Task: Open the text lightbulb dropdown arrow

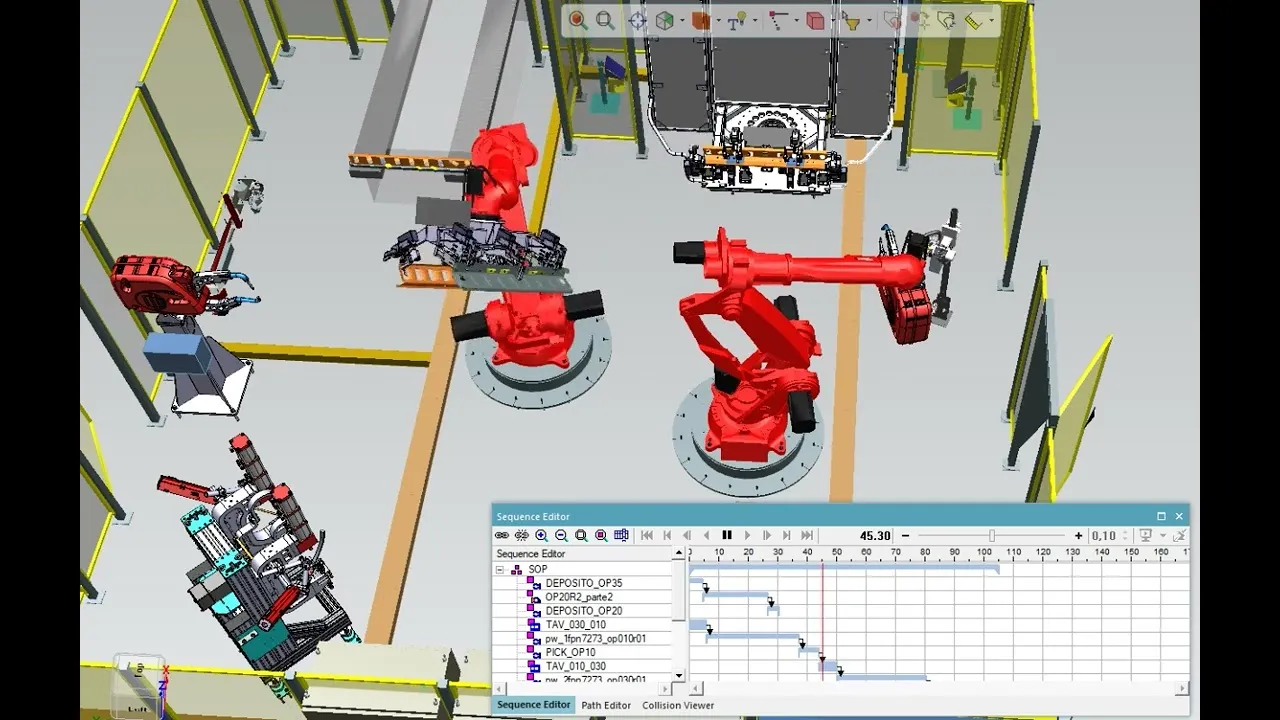Action: point(755,20)
